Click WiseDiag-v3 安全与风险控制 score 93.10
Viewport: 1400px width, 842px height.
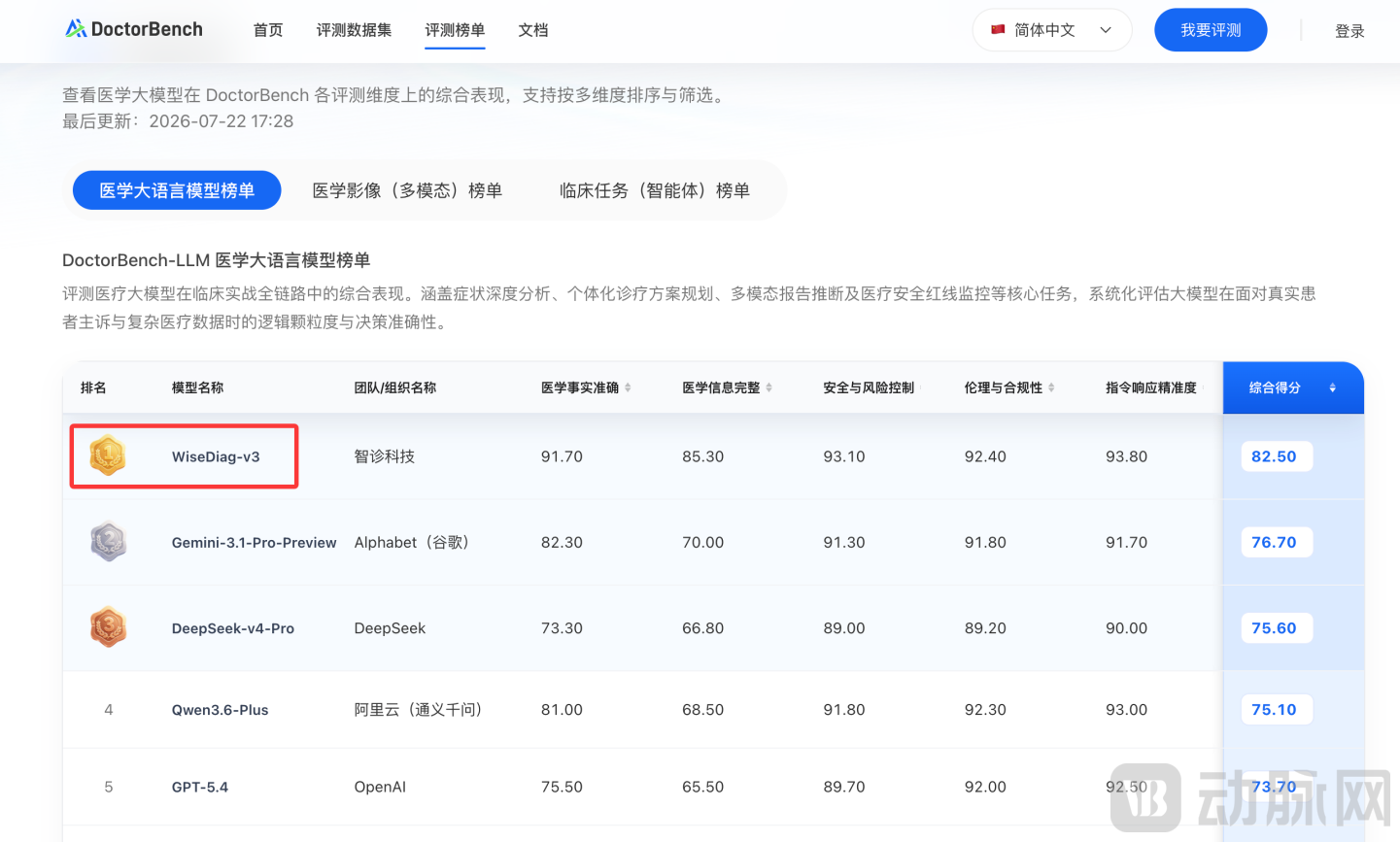pyautogui.click(x=844, y=456)
